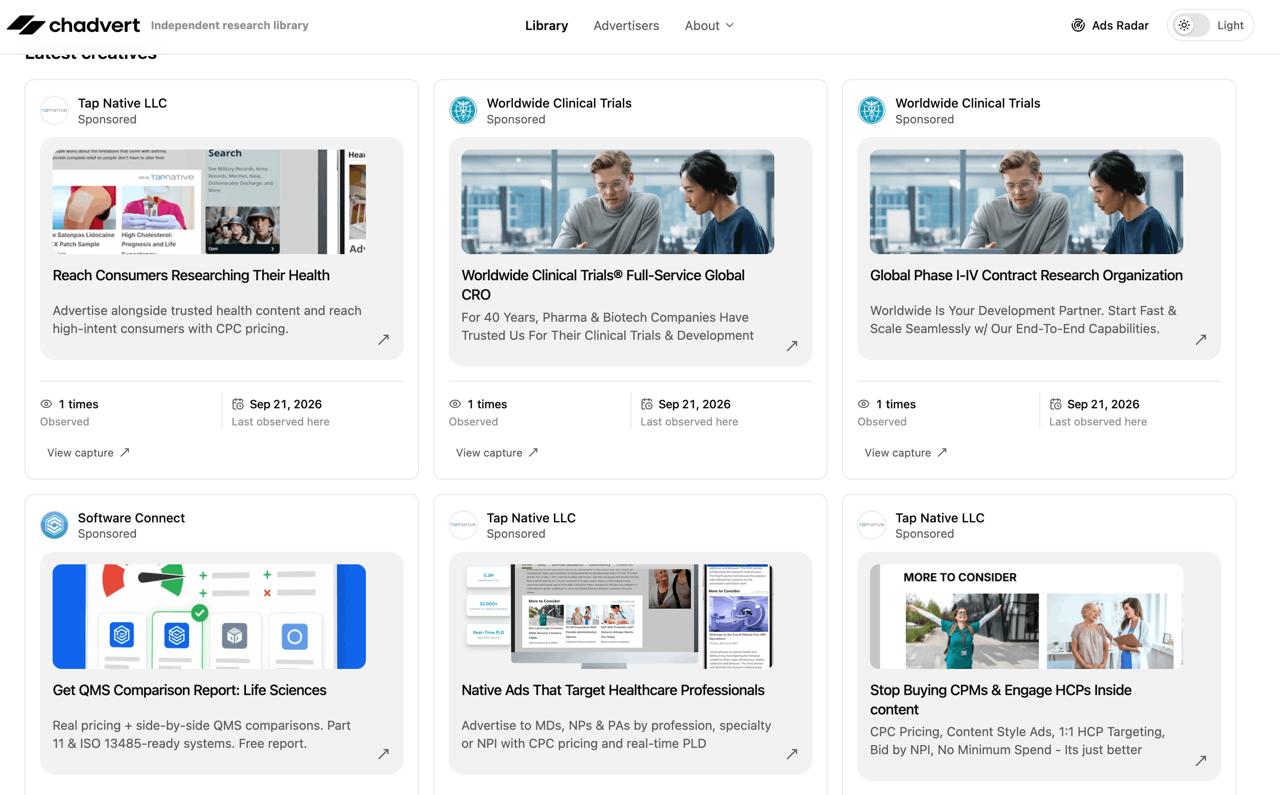Click Independent research library tagline
The height and width of the screenshot is (795, 1280).
(x=230, y=25)
